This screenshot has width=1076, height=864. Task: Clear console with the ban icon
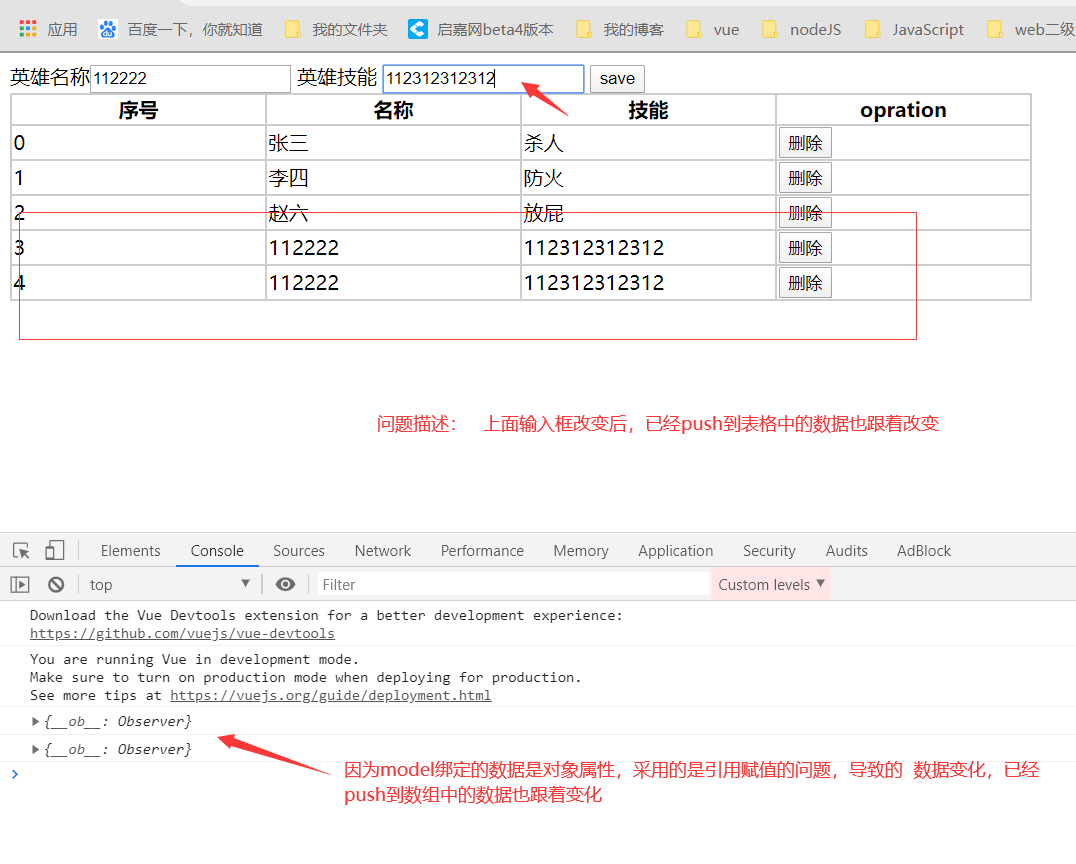[x=56, y=585]
